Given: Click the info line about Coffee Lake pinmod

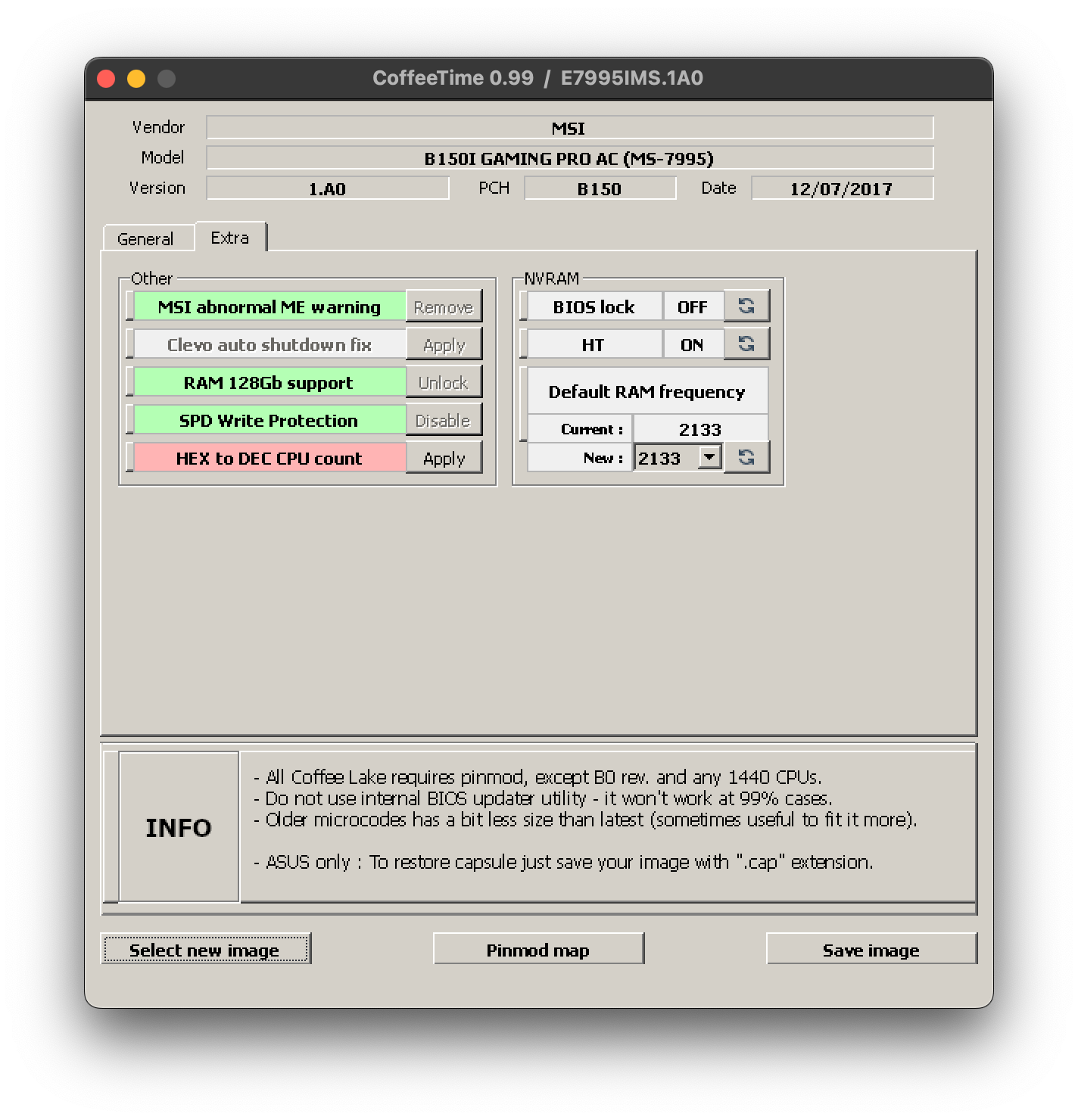Looking at the screenshot, I should click(537, 777).
